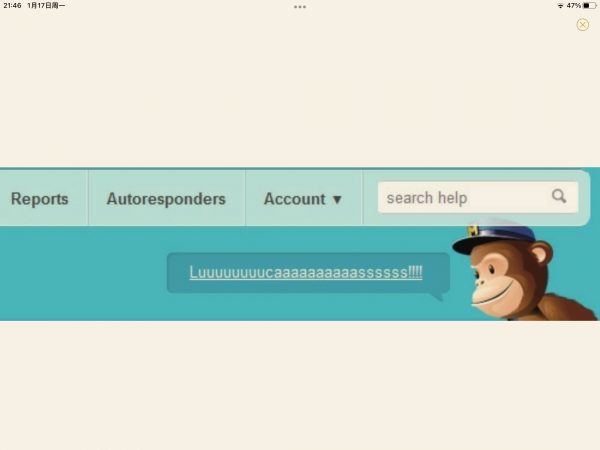Tap the date in the status bar
The image size is (600, 450).
coord(46,6)
